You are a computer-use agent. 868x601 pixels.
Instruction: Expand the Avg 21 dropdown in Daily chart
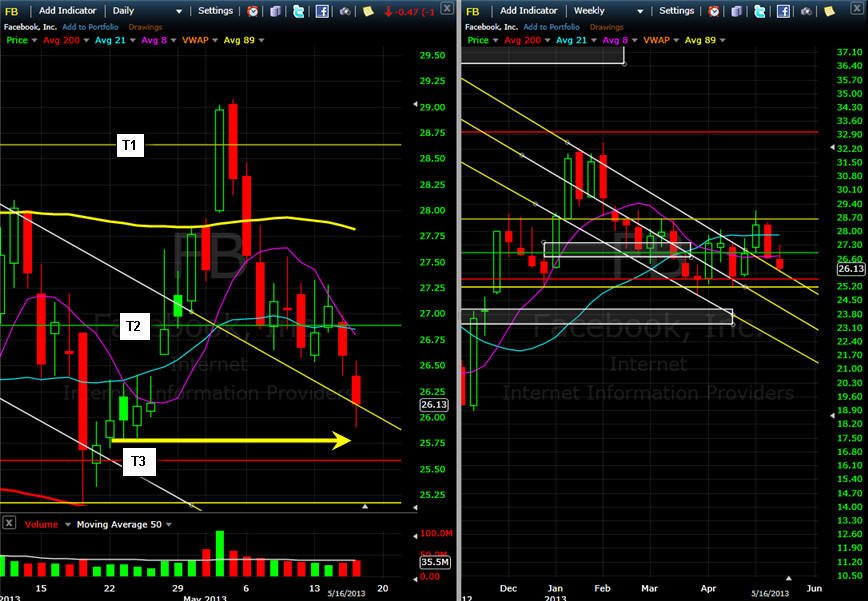132,40
